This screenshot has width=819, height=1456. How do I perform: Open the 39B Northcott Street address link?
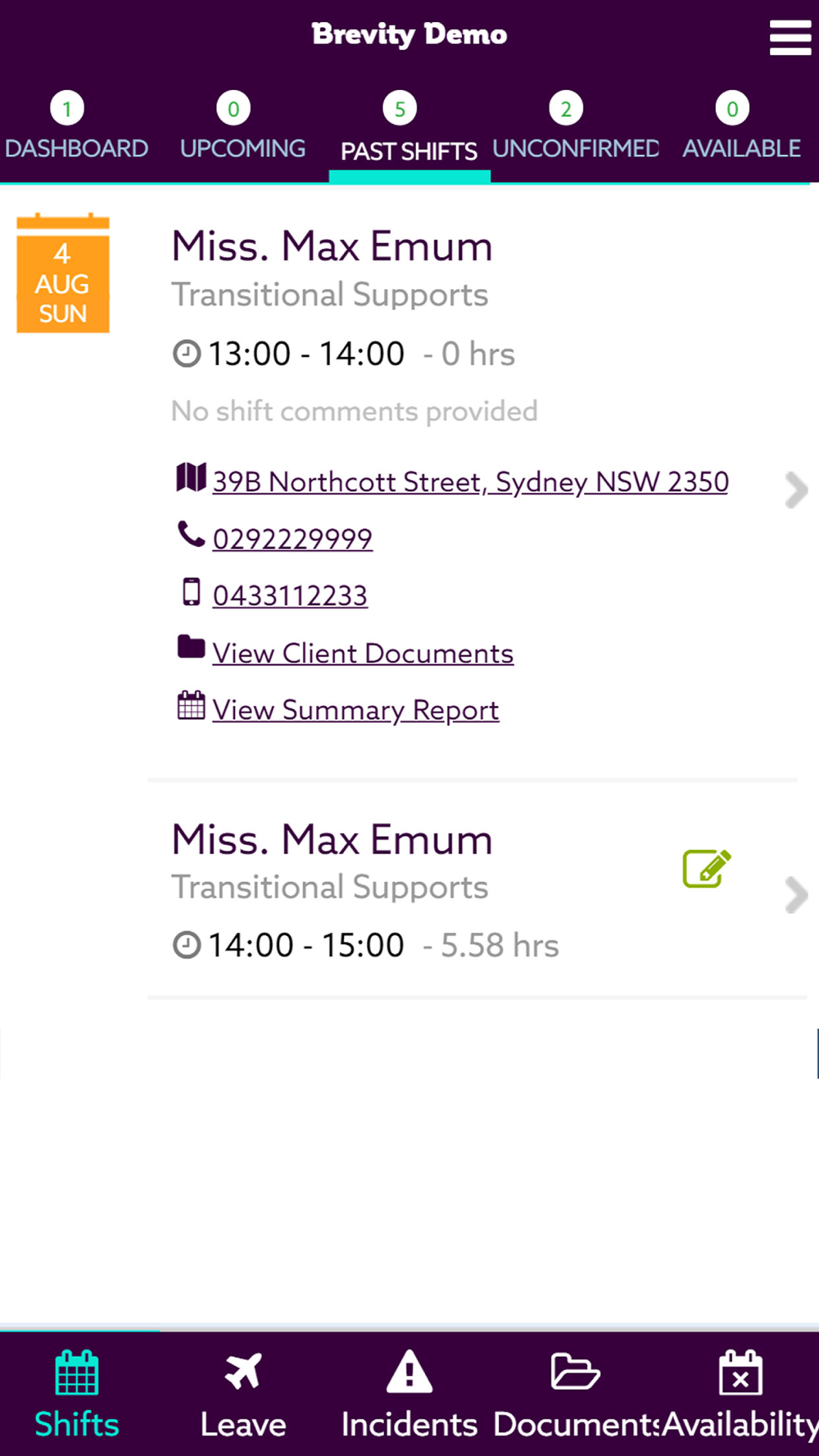coord(471,482)
